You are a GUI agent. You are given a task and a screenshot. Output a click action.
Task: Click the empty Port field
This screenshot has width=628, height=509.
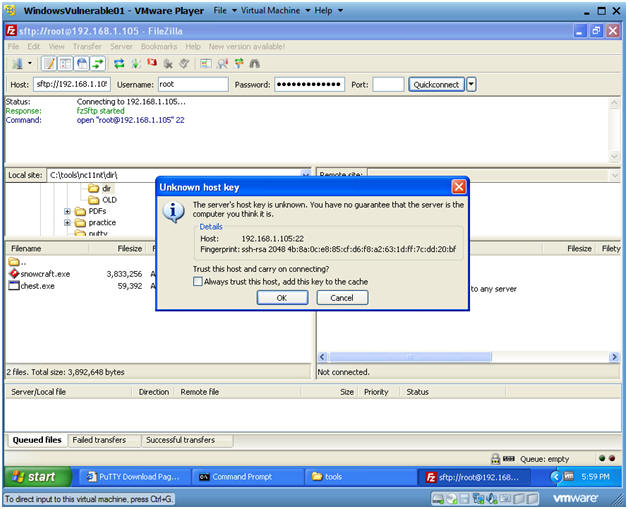[x=388, y=84]
